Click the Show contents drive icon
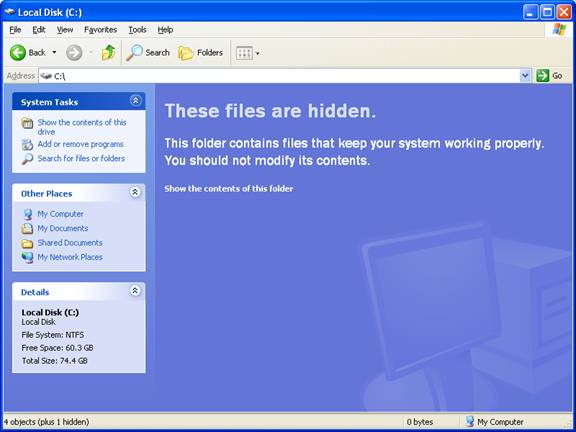 pyautogui.click(x=27, y=123)
